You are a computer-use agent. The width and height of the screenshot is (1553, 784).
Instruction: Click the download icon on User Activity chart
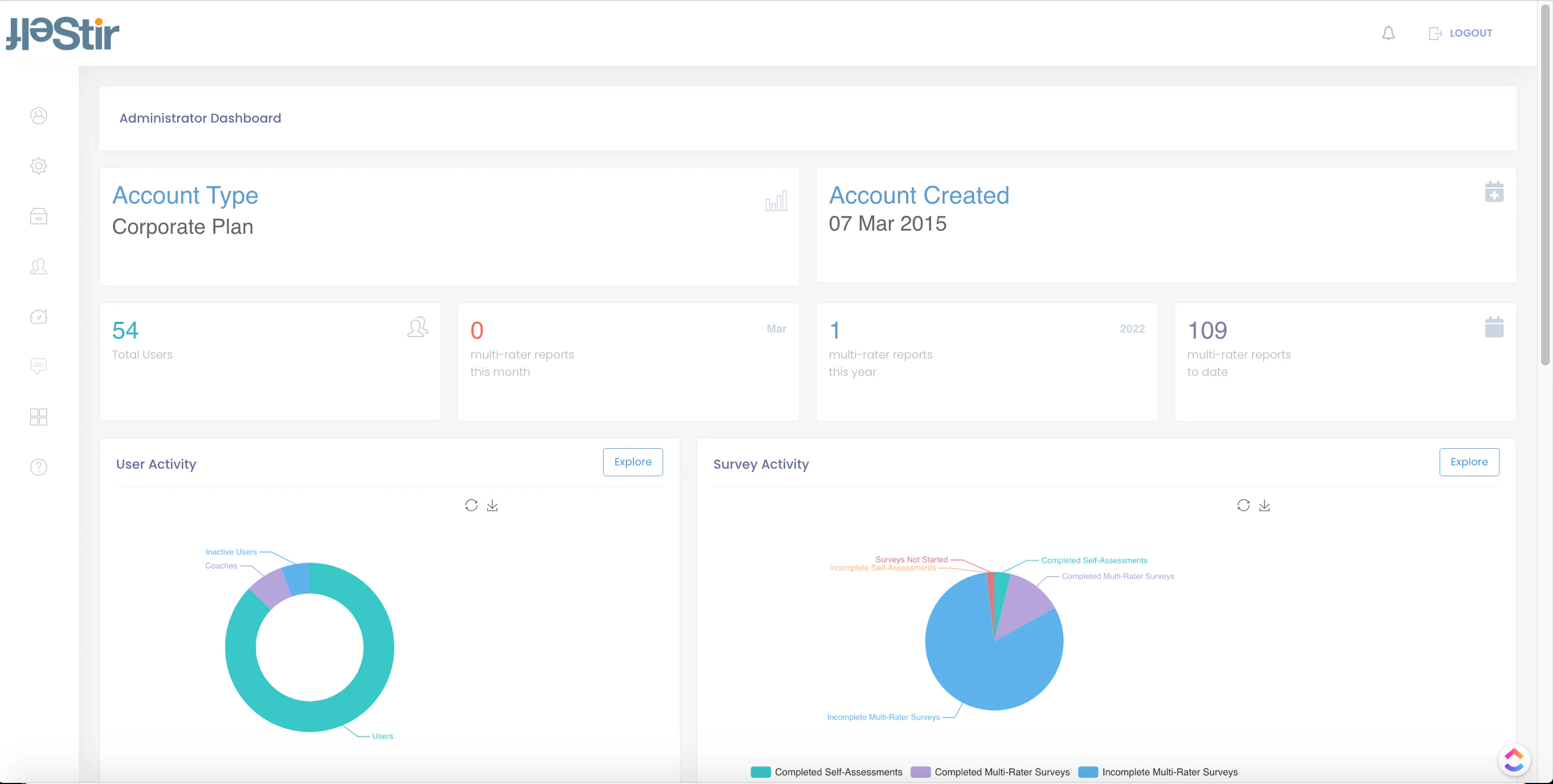pos(492,505)
